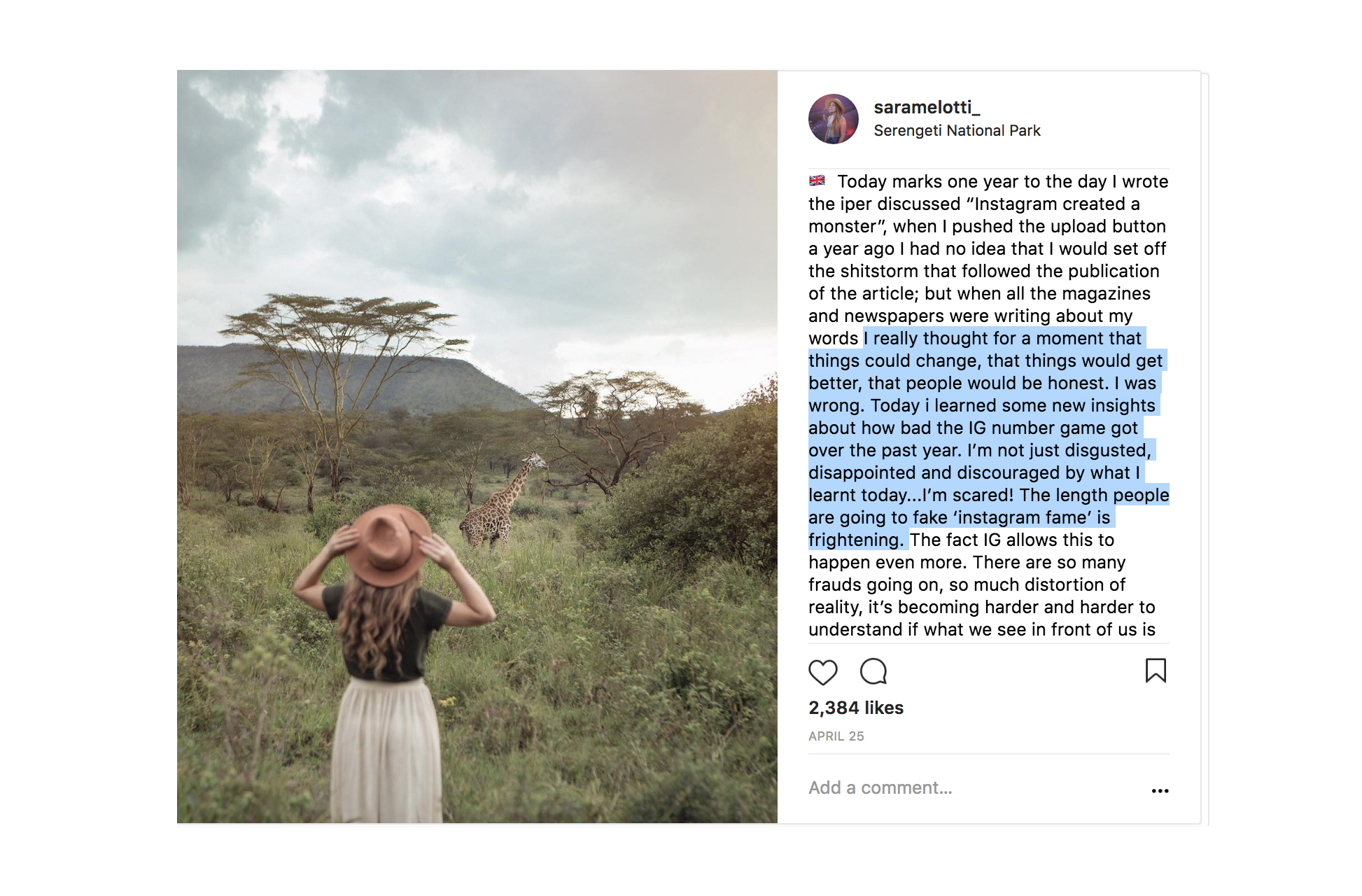Open the APRIL 25 post date
This screenshot has width=1362, height=896.
tap(836, 736)
